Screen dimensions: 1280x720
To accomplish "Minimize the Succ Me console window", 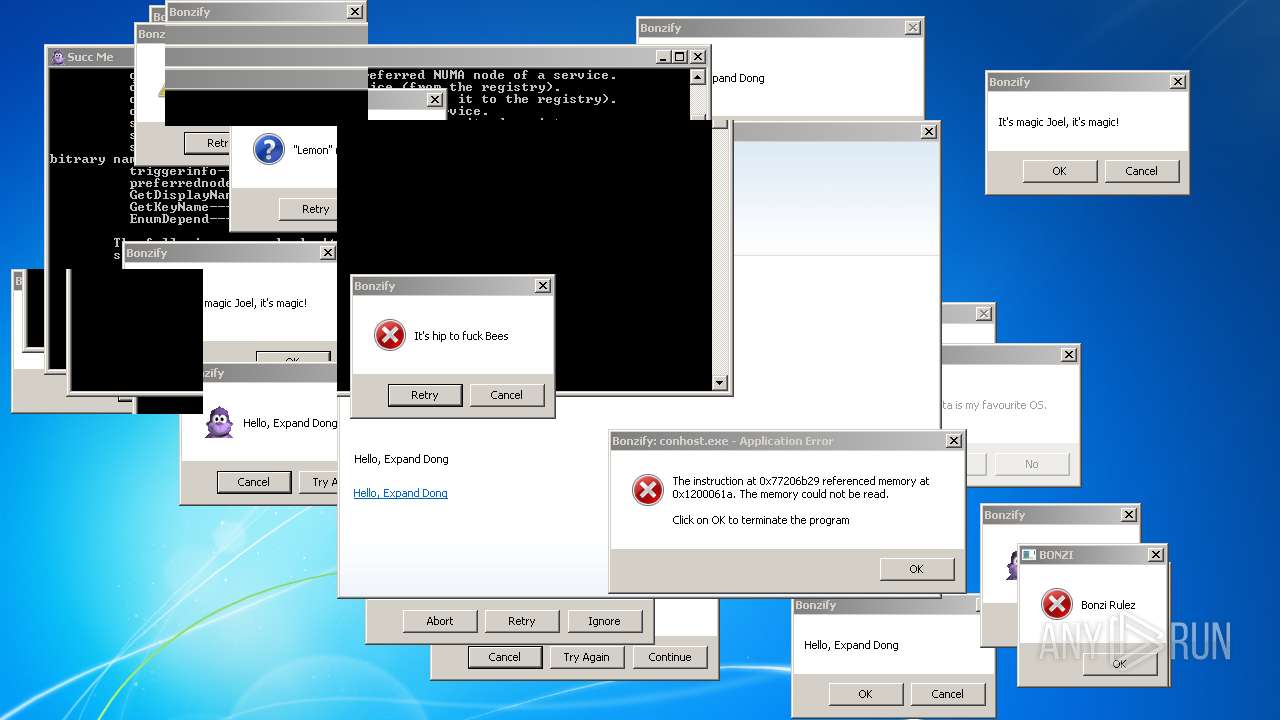I will [662, 57].
